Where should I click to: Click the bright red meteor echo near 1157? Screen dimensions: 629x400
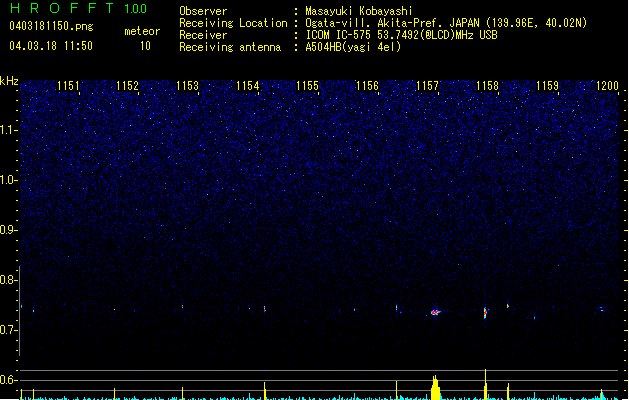tap(436, 312)
